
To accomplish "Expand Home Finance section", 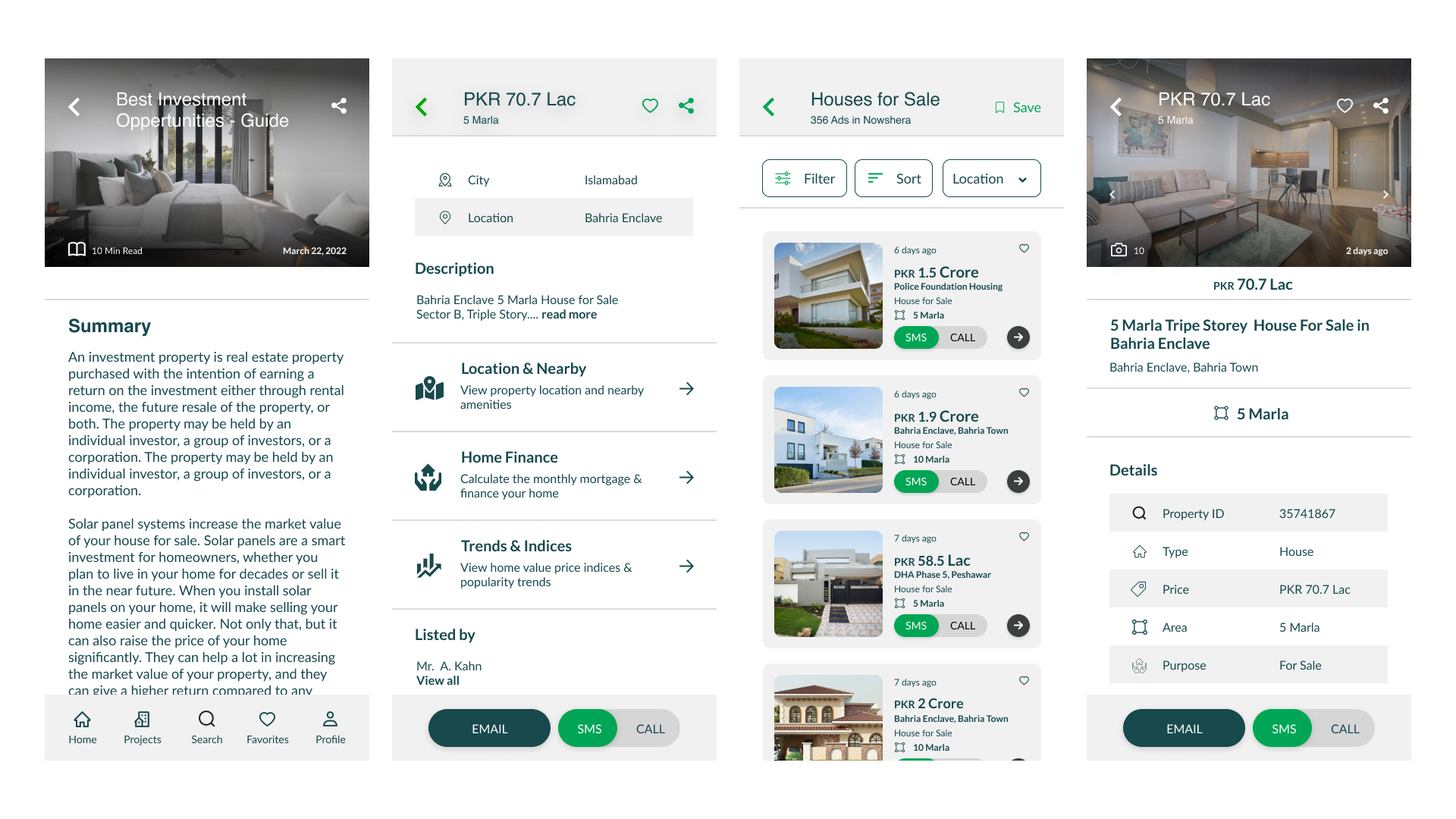I will 686,478.
